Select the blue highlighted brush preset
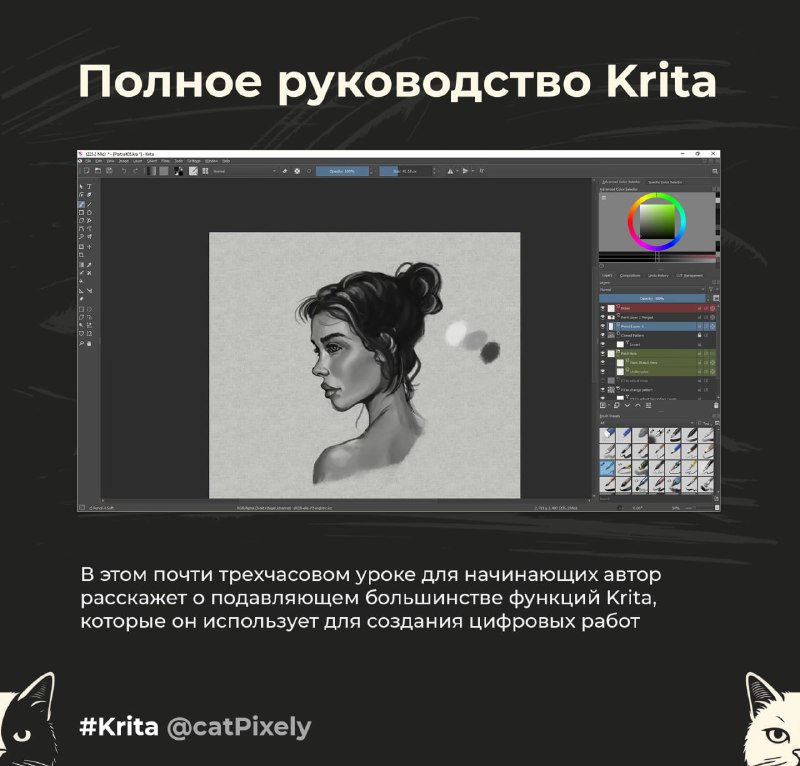Screen dimensions: 800x766 (607, 468)
